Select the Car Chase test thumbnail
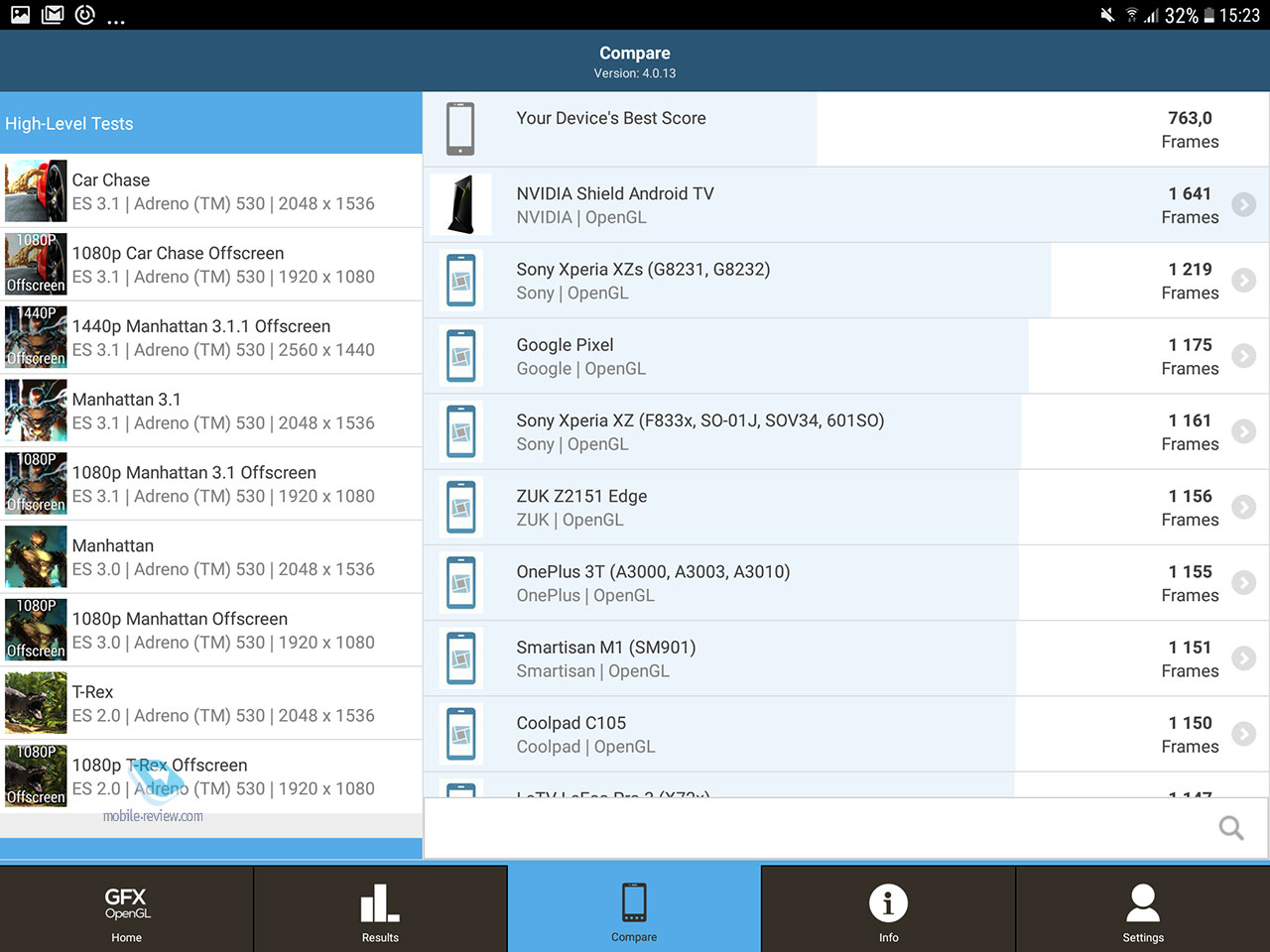1270x952 pixels. click(x=36, y=190)
